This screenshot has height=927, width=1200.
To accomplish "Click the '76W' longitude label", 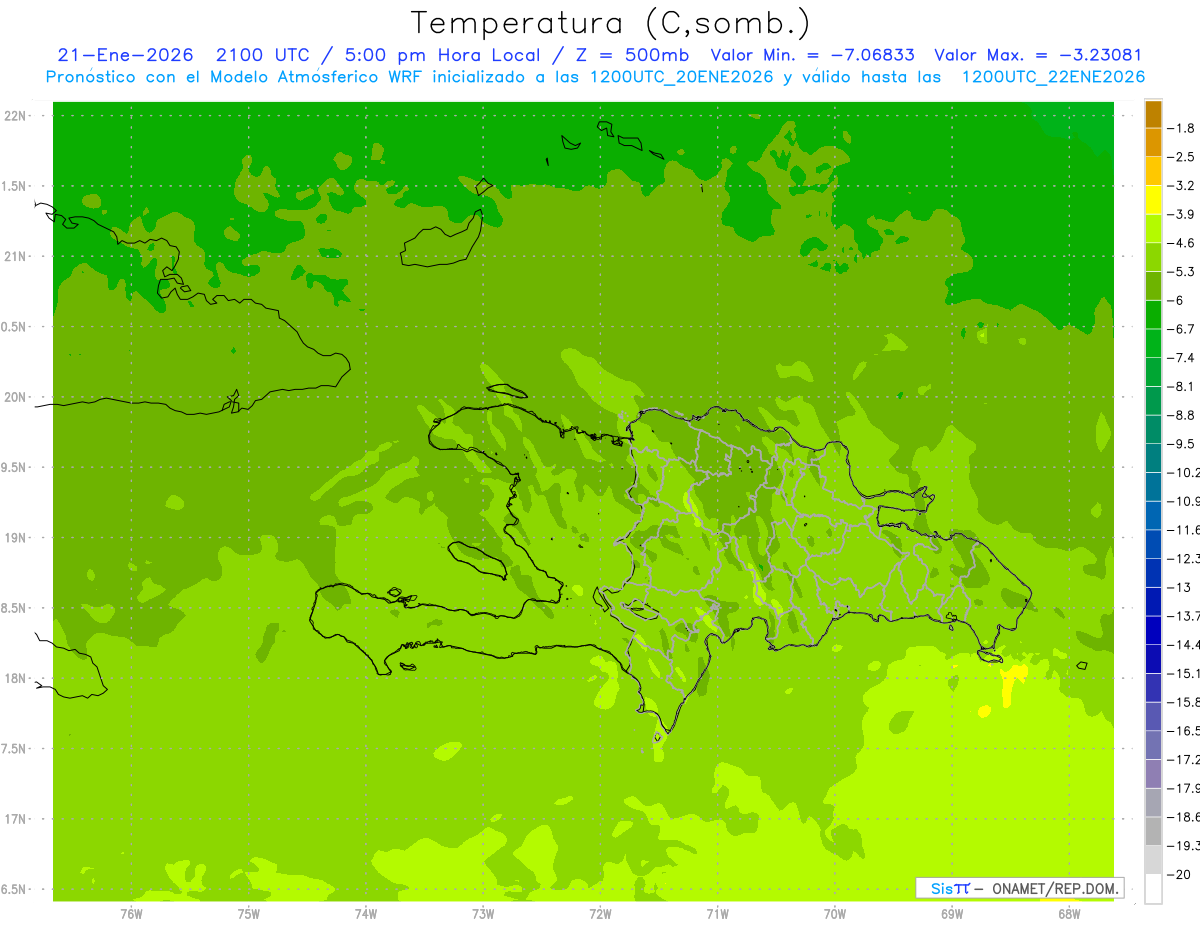I will (131, 913).
